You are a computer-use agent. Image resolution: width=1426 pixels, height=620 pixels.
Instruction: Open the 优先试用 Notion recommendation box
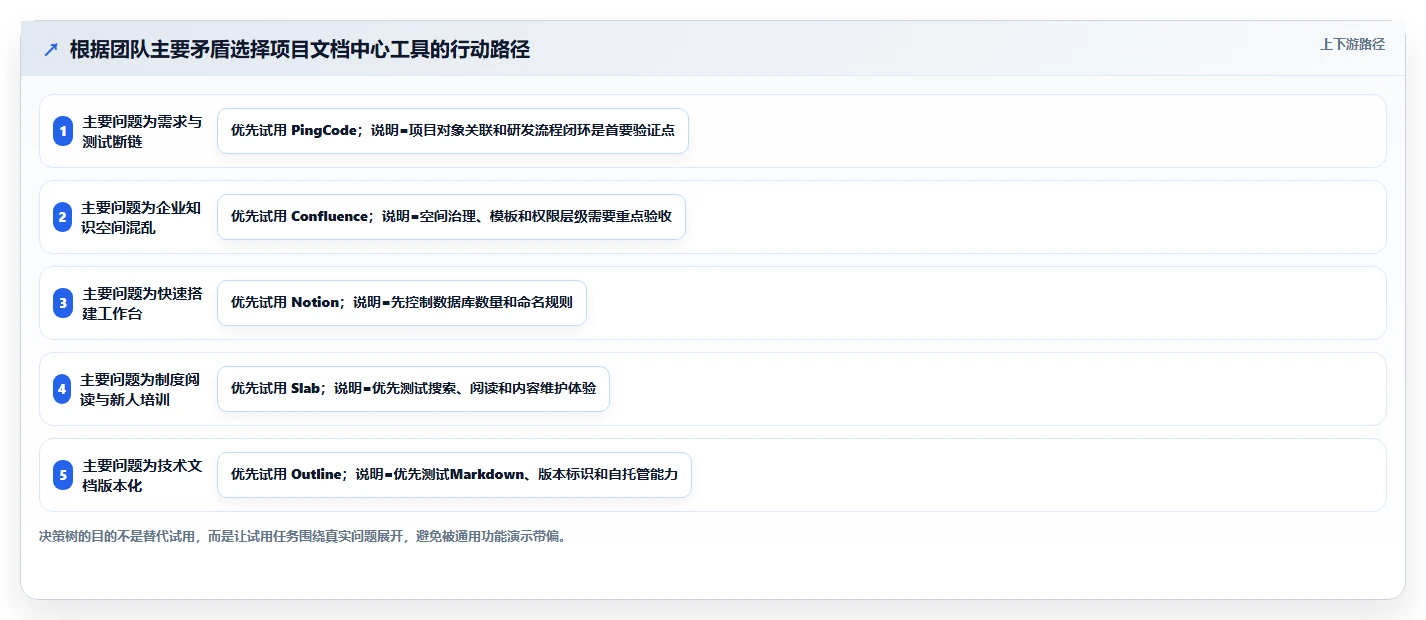(x=401, y=303)
